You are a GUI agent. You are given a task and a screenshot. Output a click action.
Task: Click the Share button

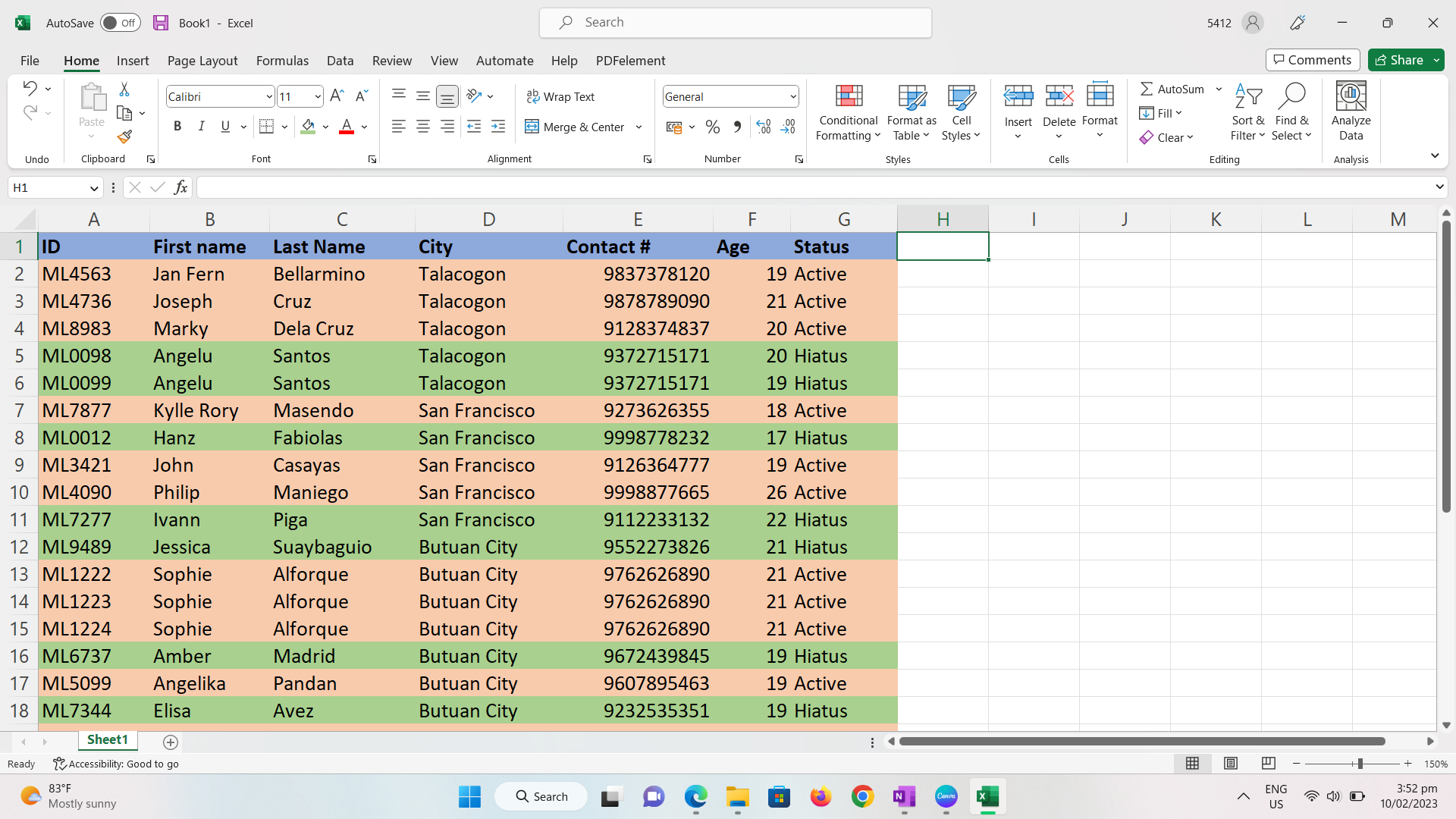tap(1399, 60)
